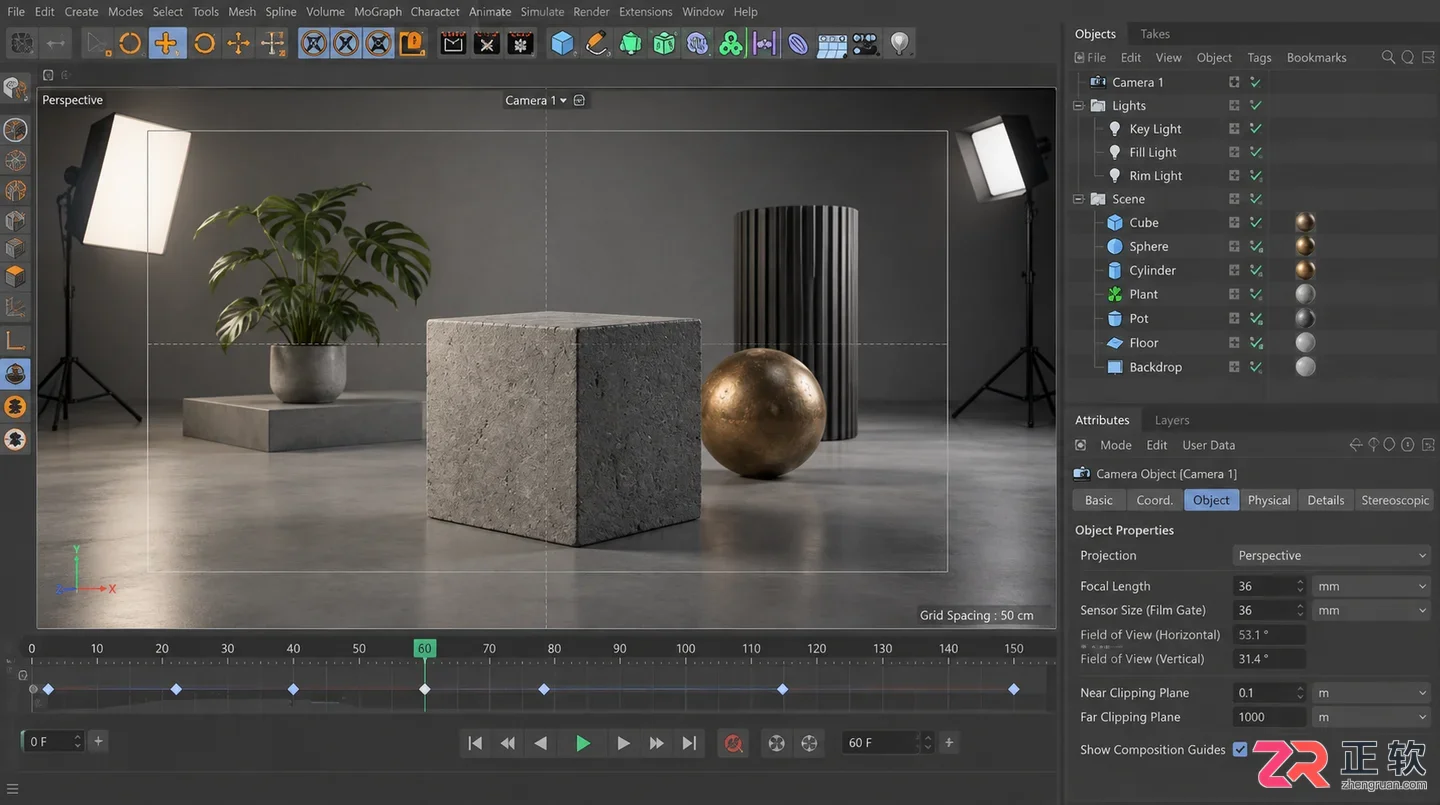This screenshot has width=1440, height=805.
Task: Toggle visibility checkmark for Floor
Action: pyautogui.click(x=1256, y=343)
